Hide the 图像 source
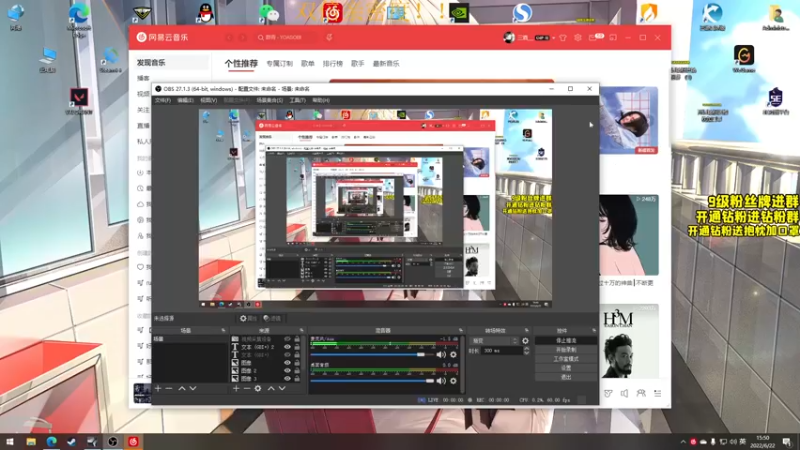 (287, 363)
